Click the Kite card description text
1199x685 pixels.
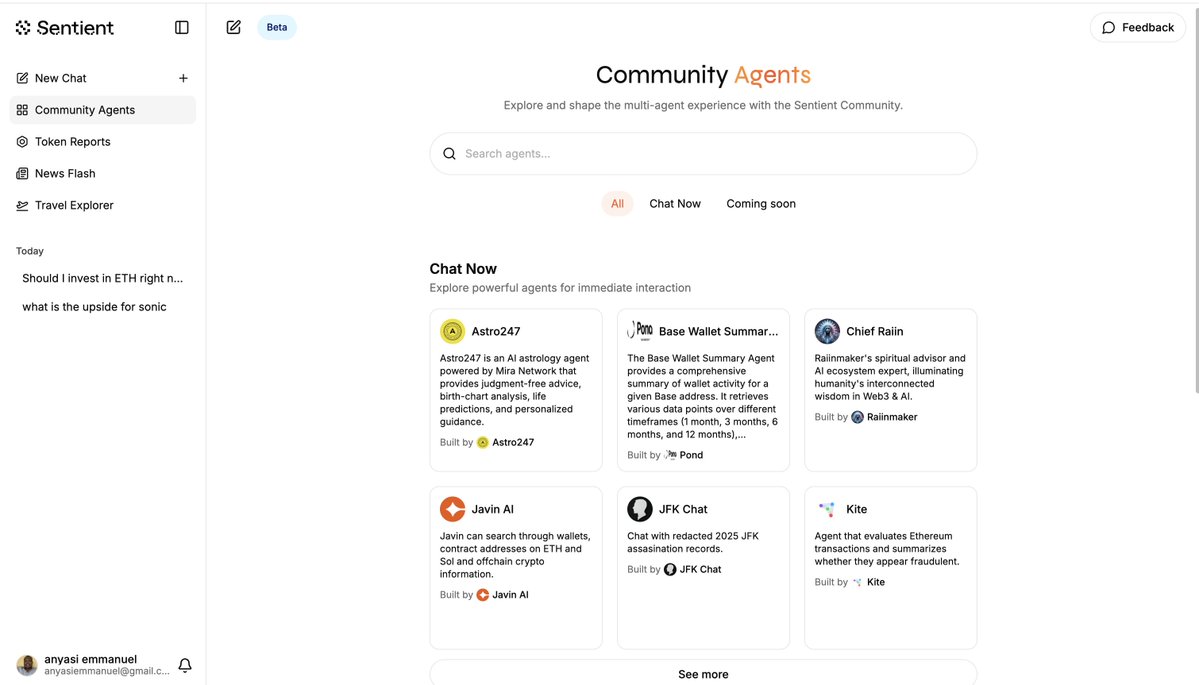click(x=887, y=549)
